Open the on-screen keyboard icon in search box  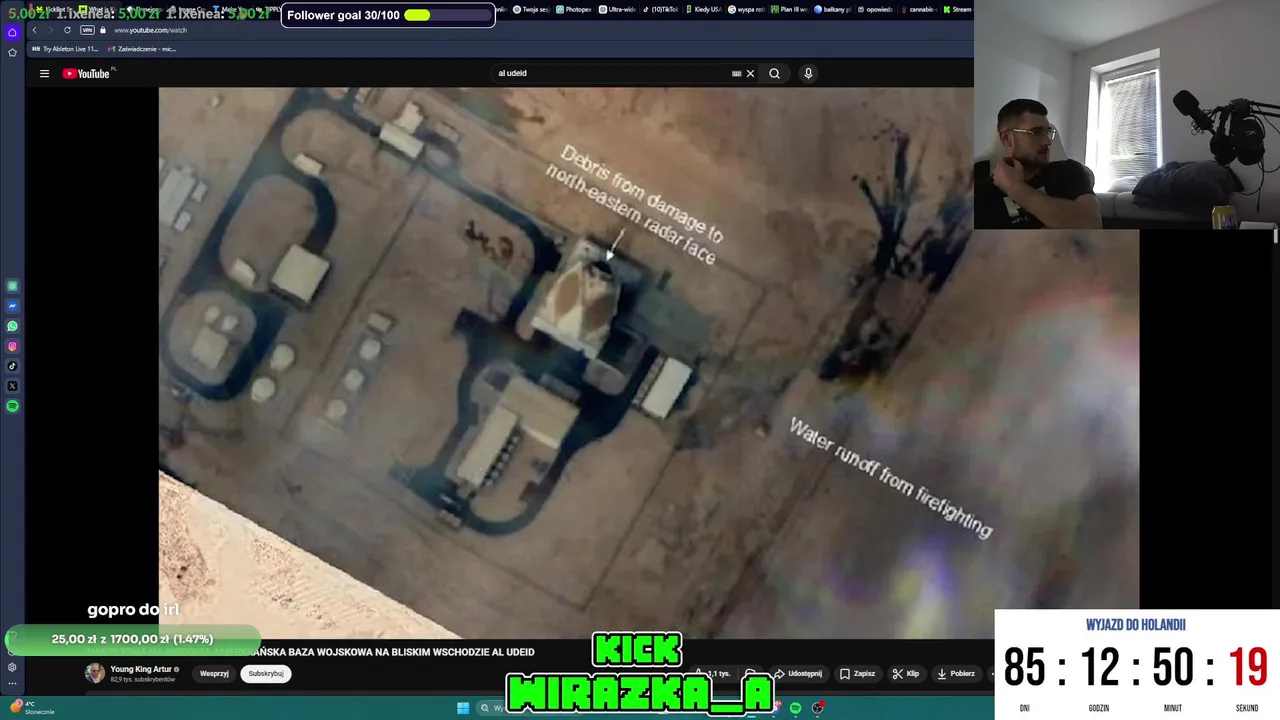(x=736, y=73)
